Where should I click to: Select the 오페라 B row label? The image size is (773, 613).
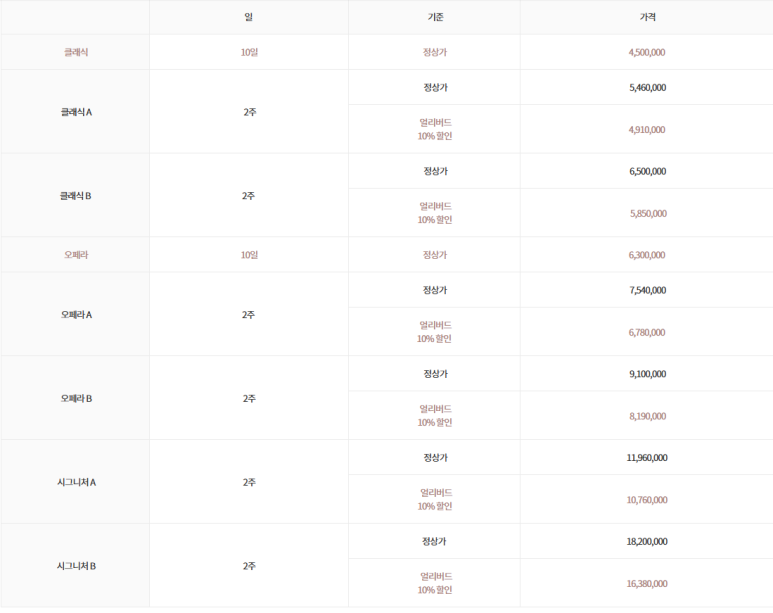tap(76, 398)
